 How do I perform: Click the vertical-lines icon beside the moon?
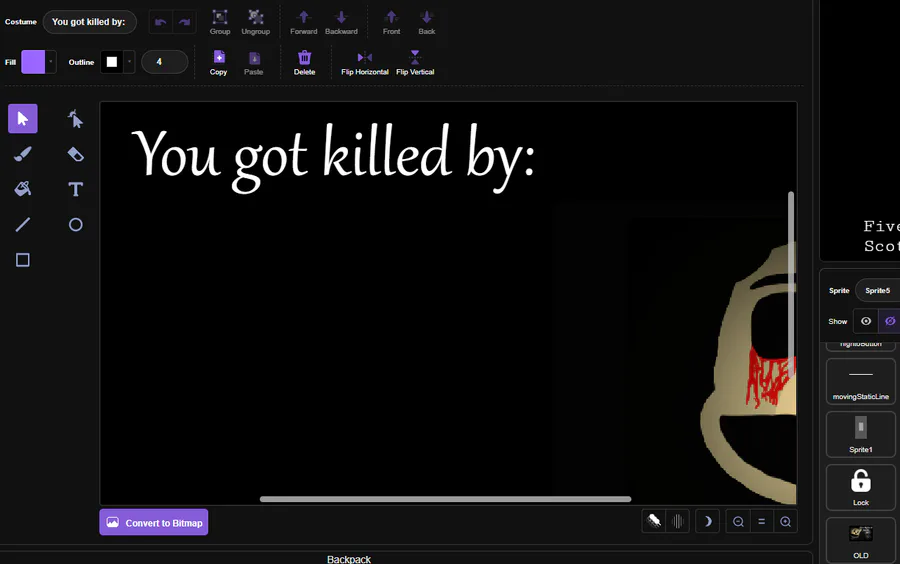coord(677,522)
